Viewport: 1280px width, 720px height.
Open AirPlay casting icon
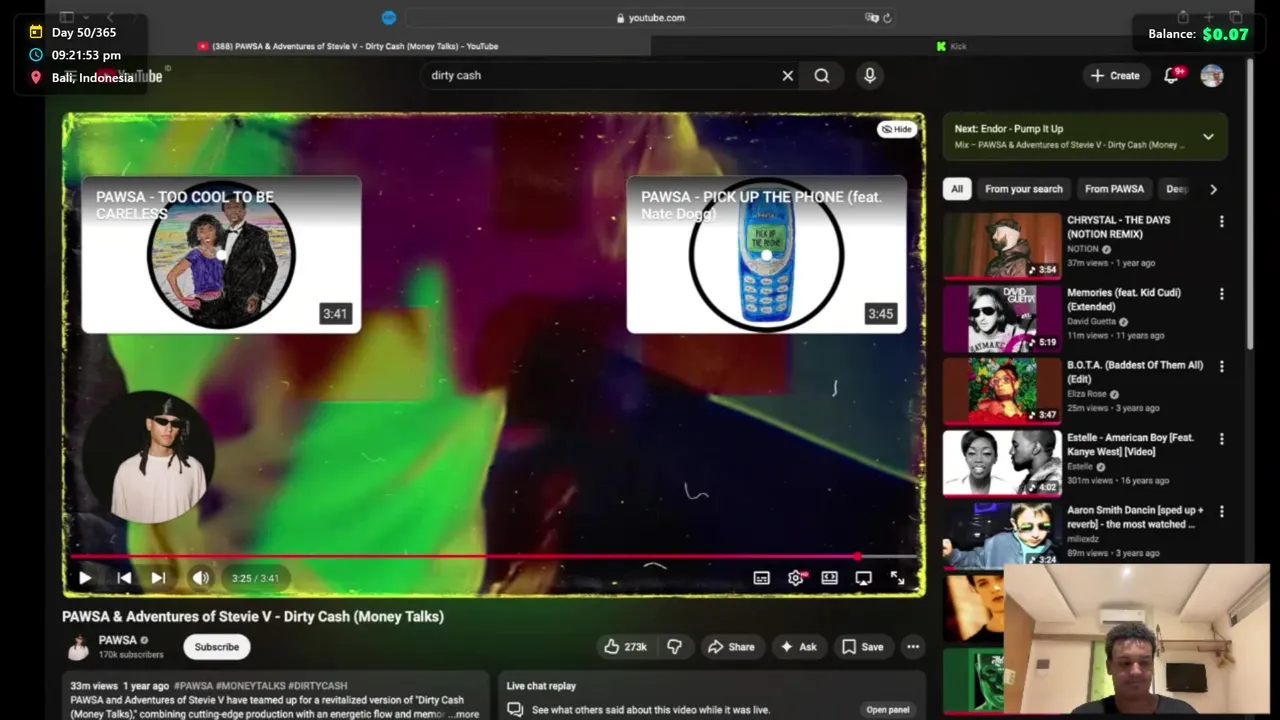(864, 578)
